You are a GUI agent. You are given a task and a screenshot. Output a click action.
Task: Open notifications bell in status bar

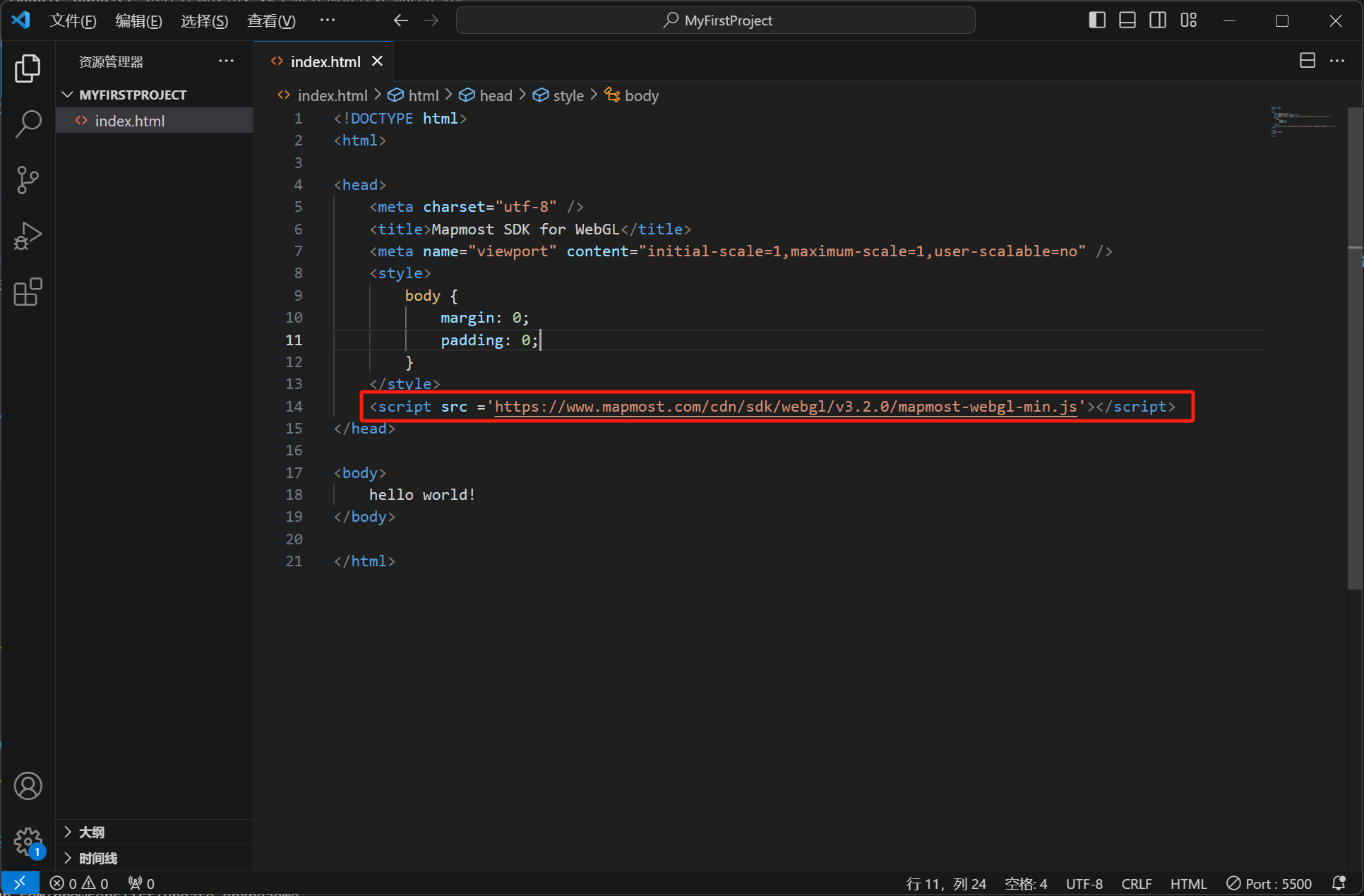click(x=1338, y=883)
